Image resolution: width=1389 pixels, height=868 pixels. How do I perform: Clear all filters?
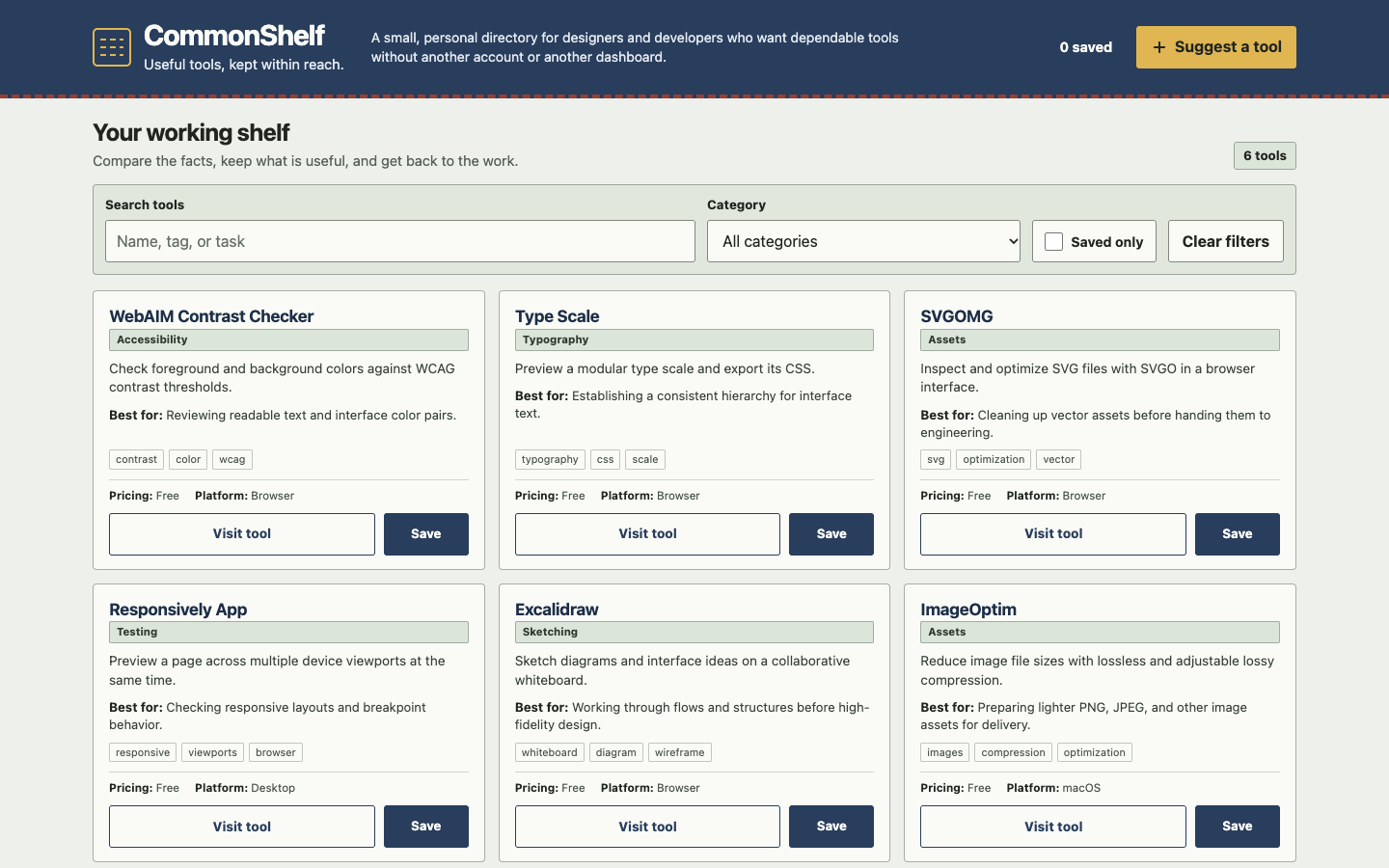pyautogui.click(x=1226, y=241)
